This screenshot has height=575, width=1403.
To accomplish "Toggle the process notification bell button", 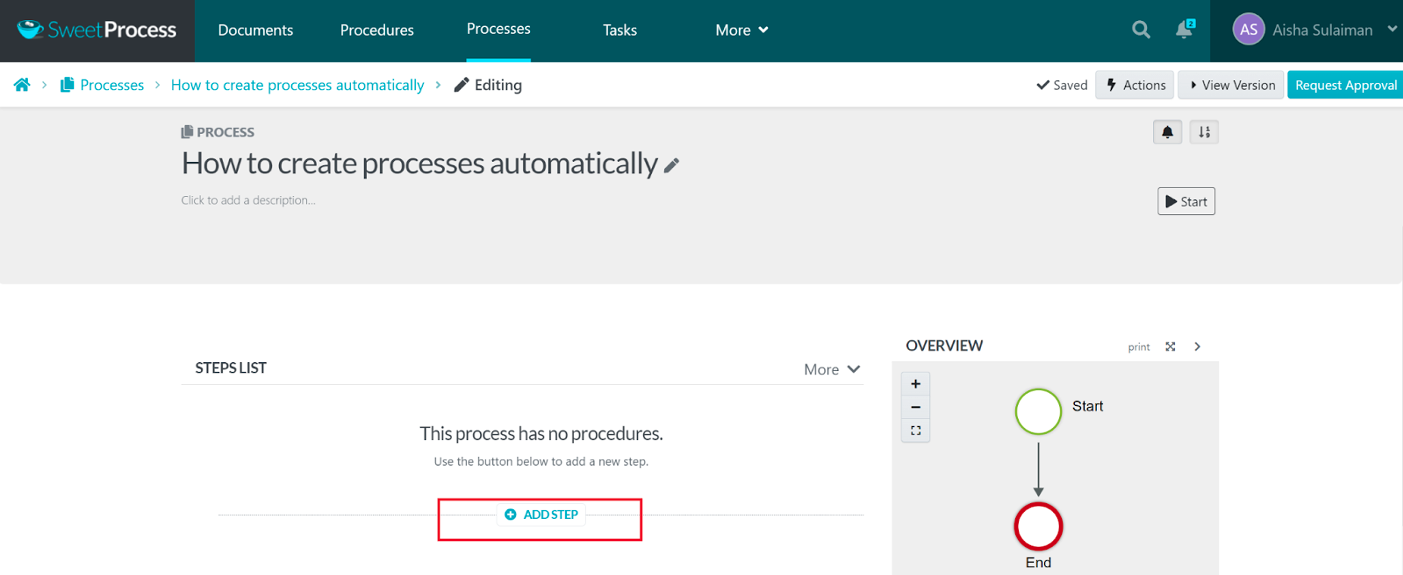I will [x=1167, y=132].
